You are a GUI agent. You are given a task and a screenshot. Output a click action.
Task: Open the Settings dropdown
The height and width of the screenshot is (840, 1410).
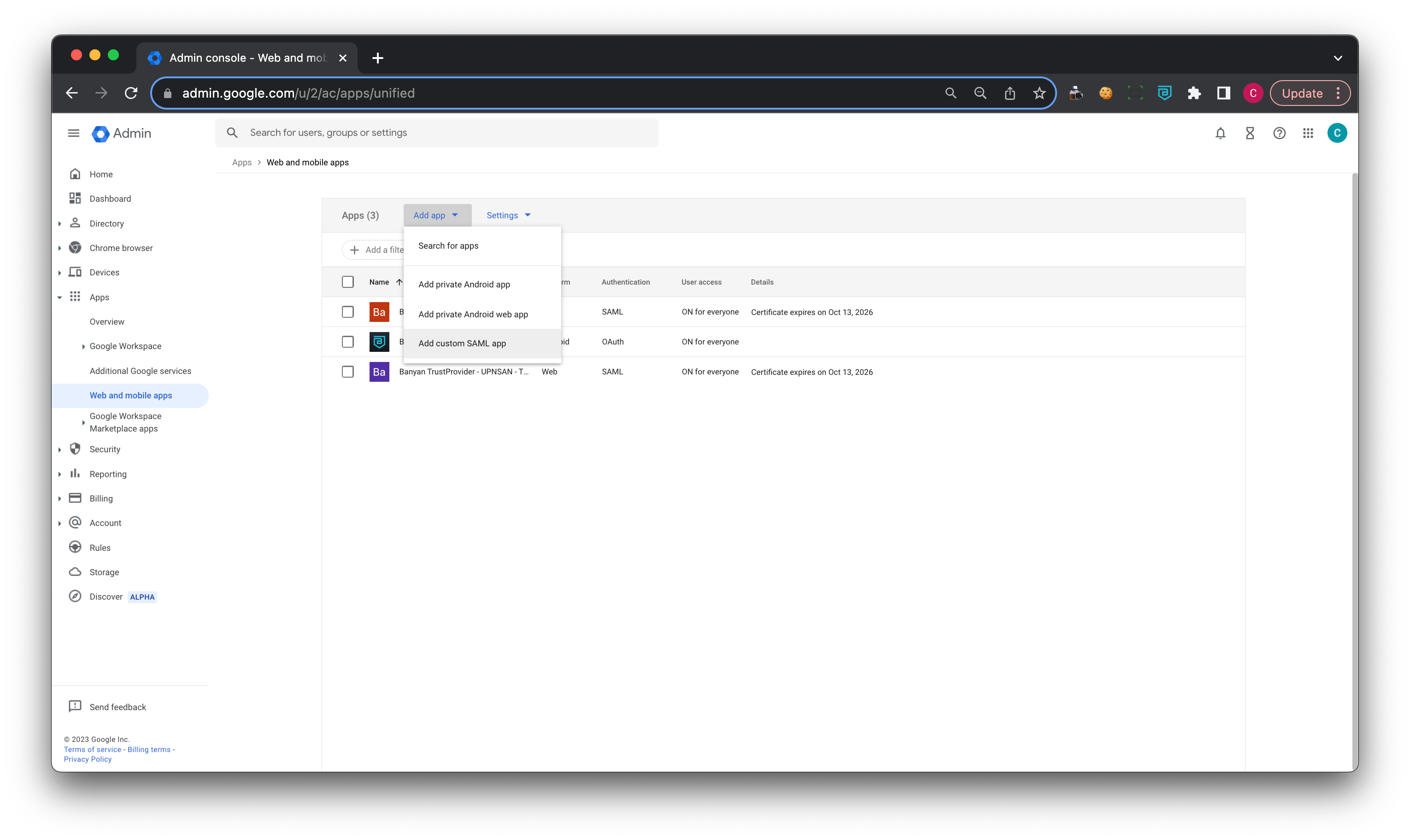[508, 215]
